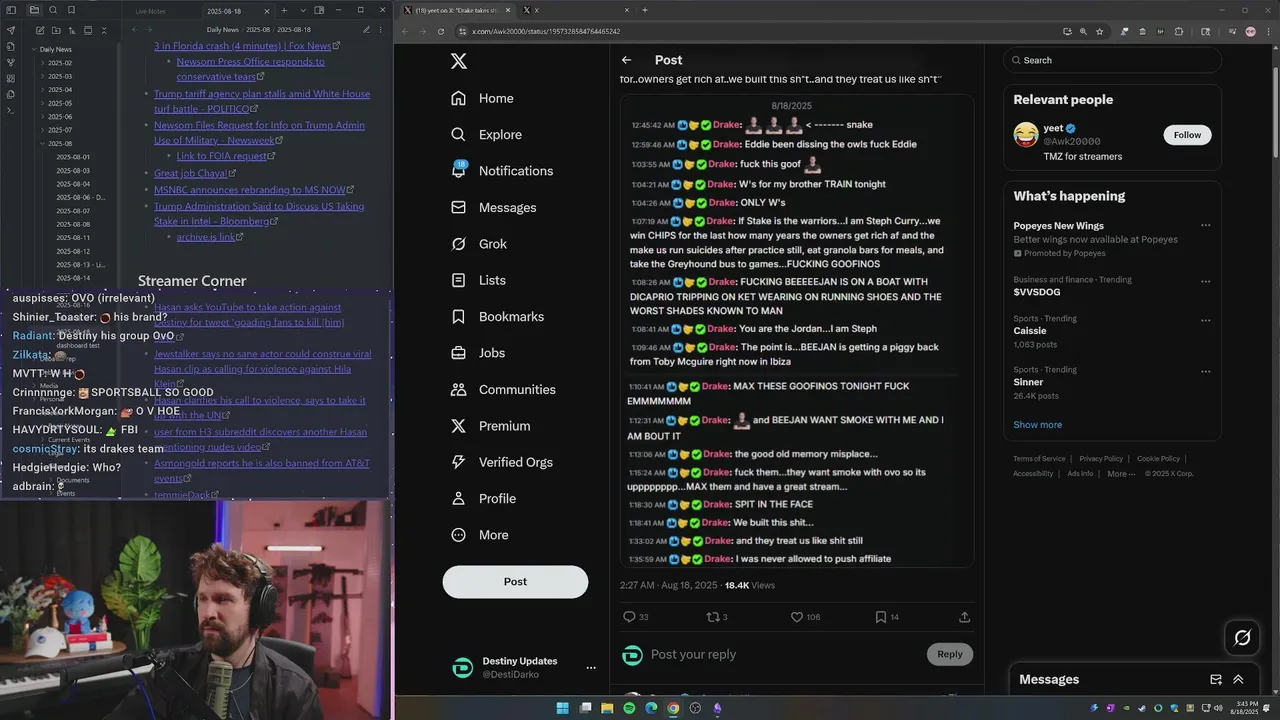Click the X logo at top of sidebar

point(458,61)
